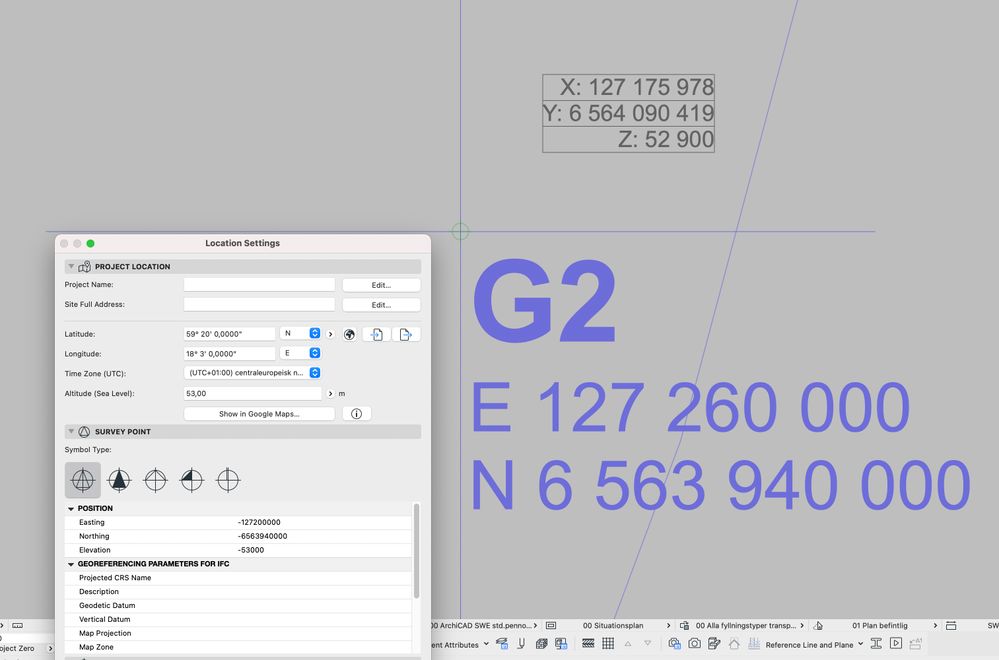Screen dimensions: 999x660
Task: Click the Latitude value field
Action: click(229, 334)
